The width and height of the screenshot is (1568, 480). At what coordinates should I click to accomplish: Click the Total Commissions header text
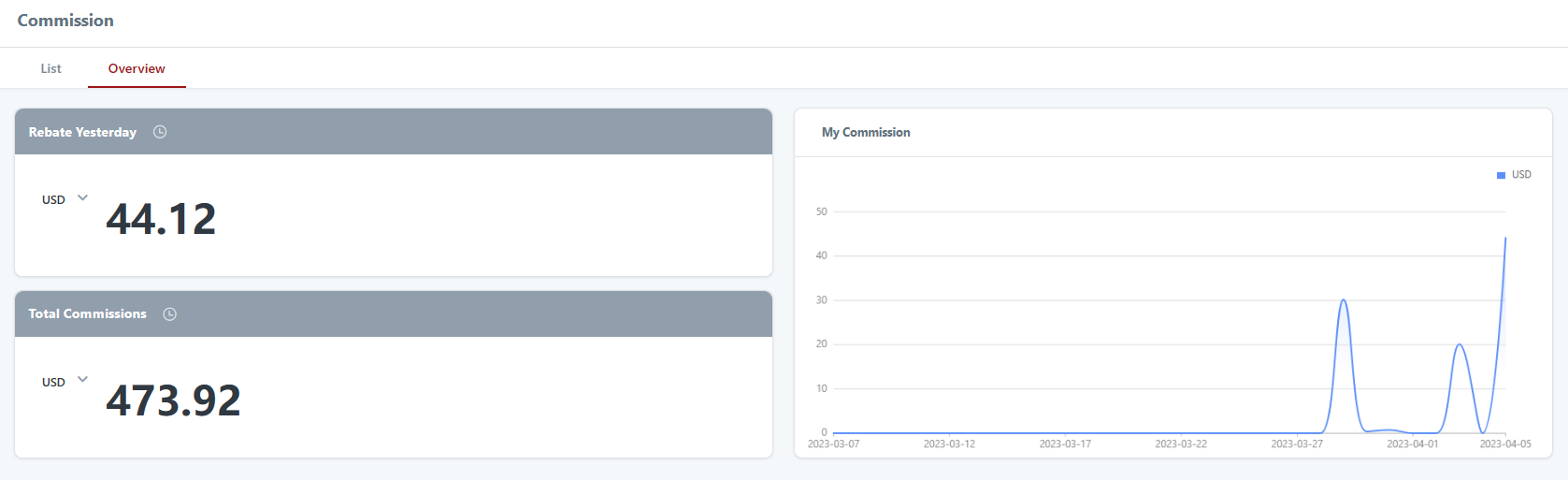(x=87, y=314)
